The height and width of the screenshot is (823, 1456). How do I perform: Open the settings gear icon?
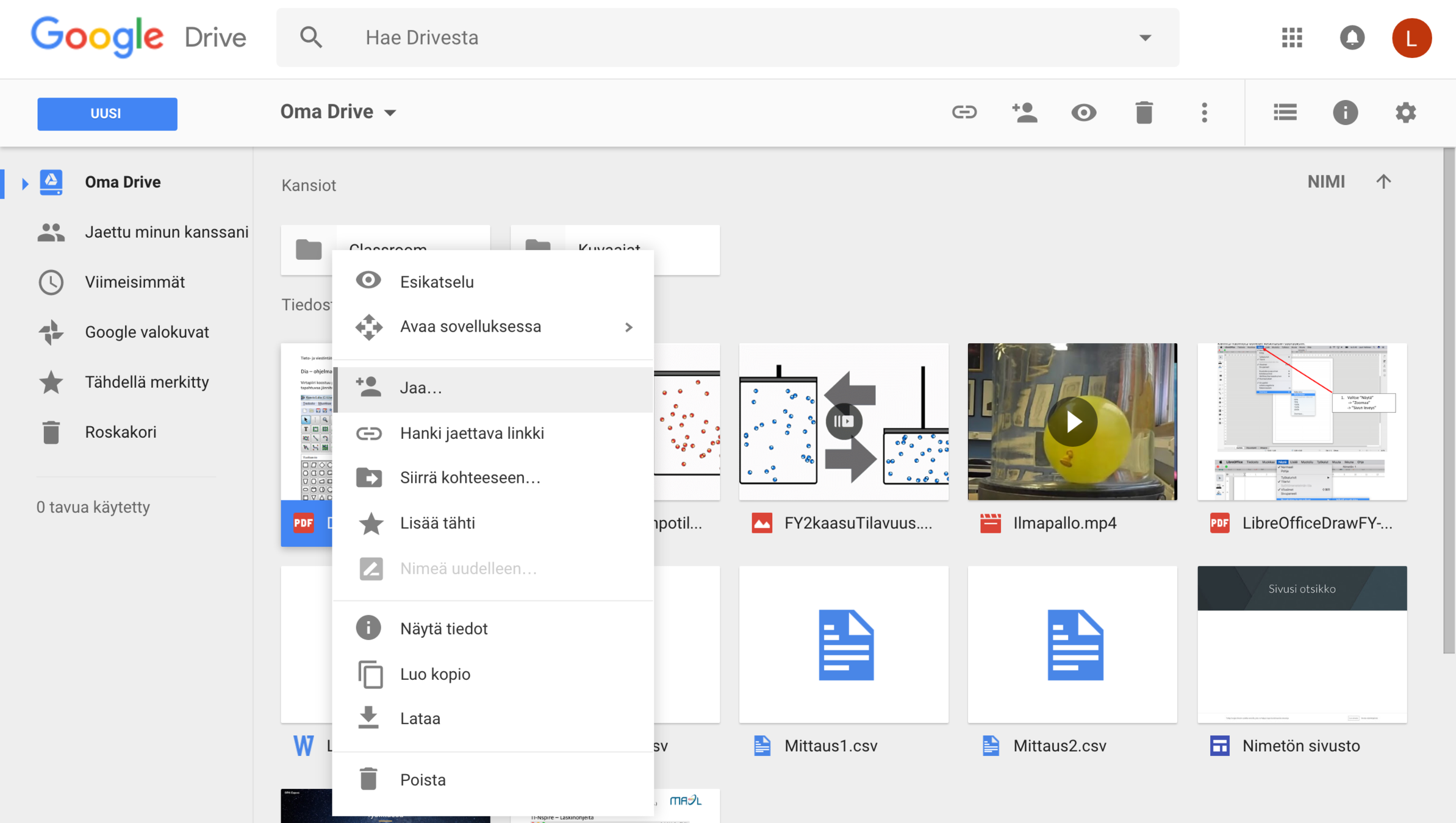[x=1405, y=112]
